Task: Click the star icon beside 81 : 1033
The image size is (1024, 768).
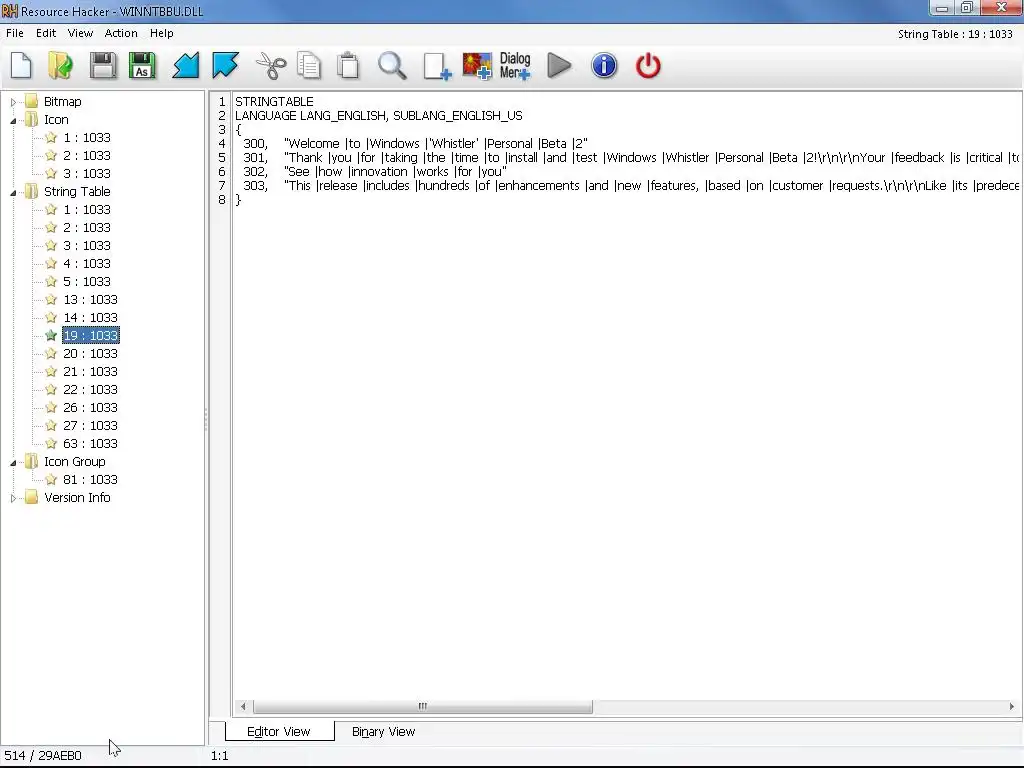Action: 51,479
